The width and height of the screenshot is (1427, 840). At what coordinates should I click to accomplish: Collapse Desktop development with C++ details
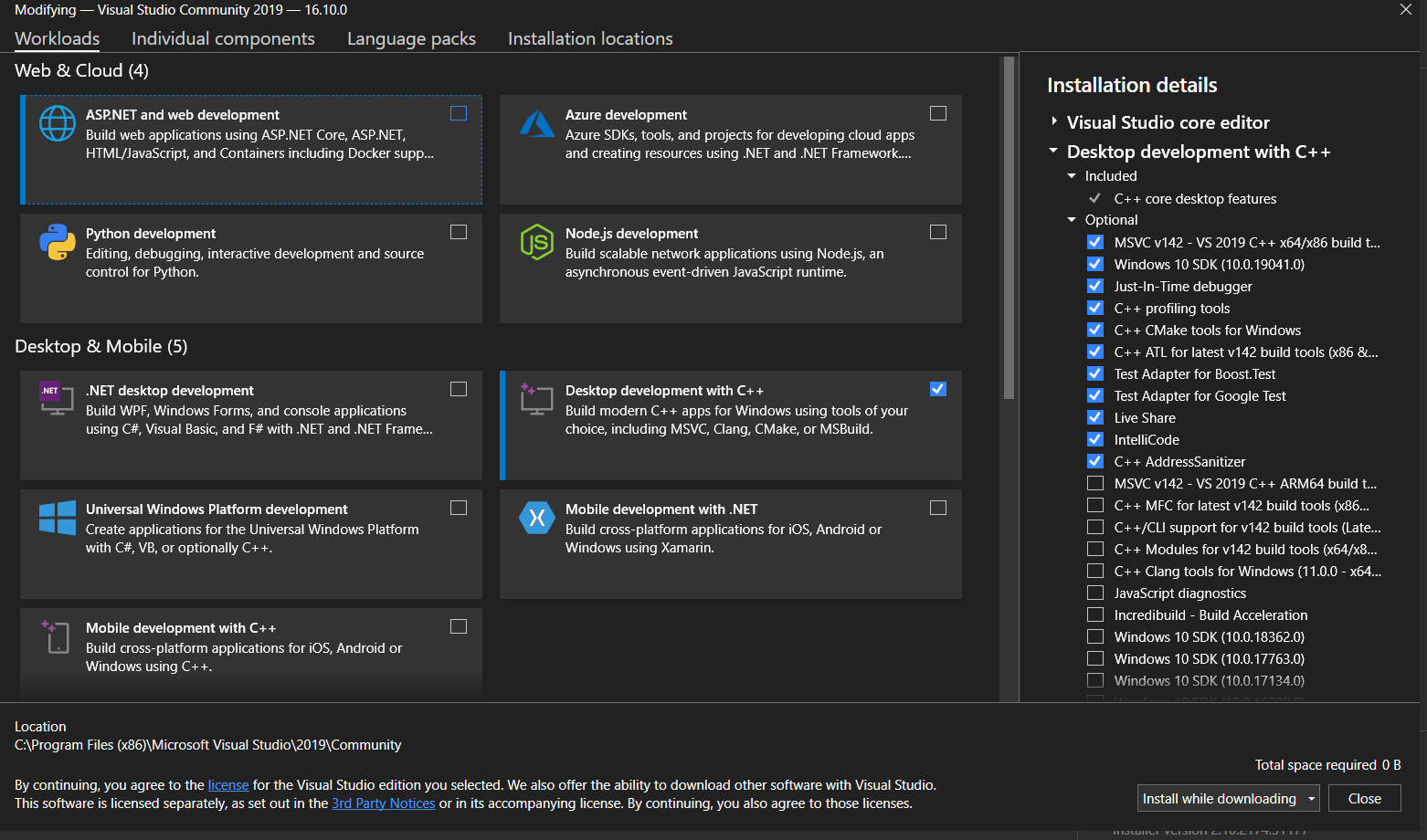tap(1053, 150)
